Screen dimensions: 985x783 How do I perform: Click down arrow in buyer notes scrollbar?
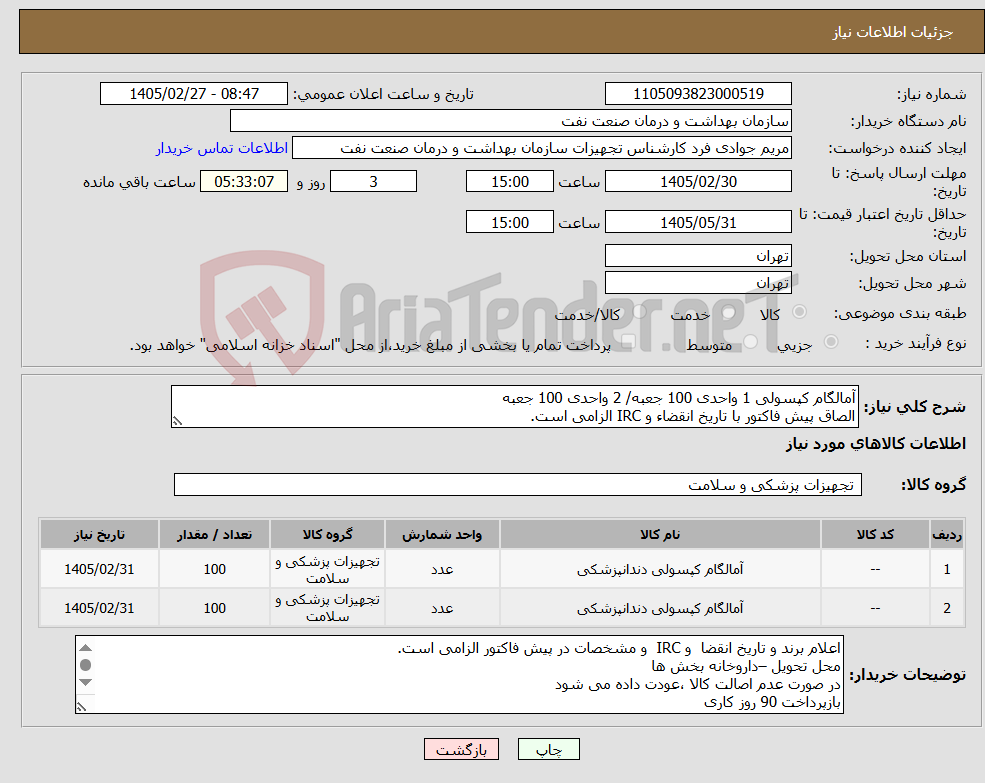coord(85,682)
